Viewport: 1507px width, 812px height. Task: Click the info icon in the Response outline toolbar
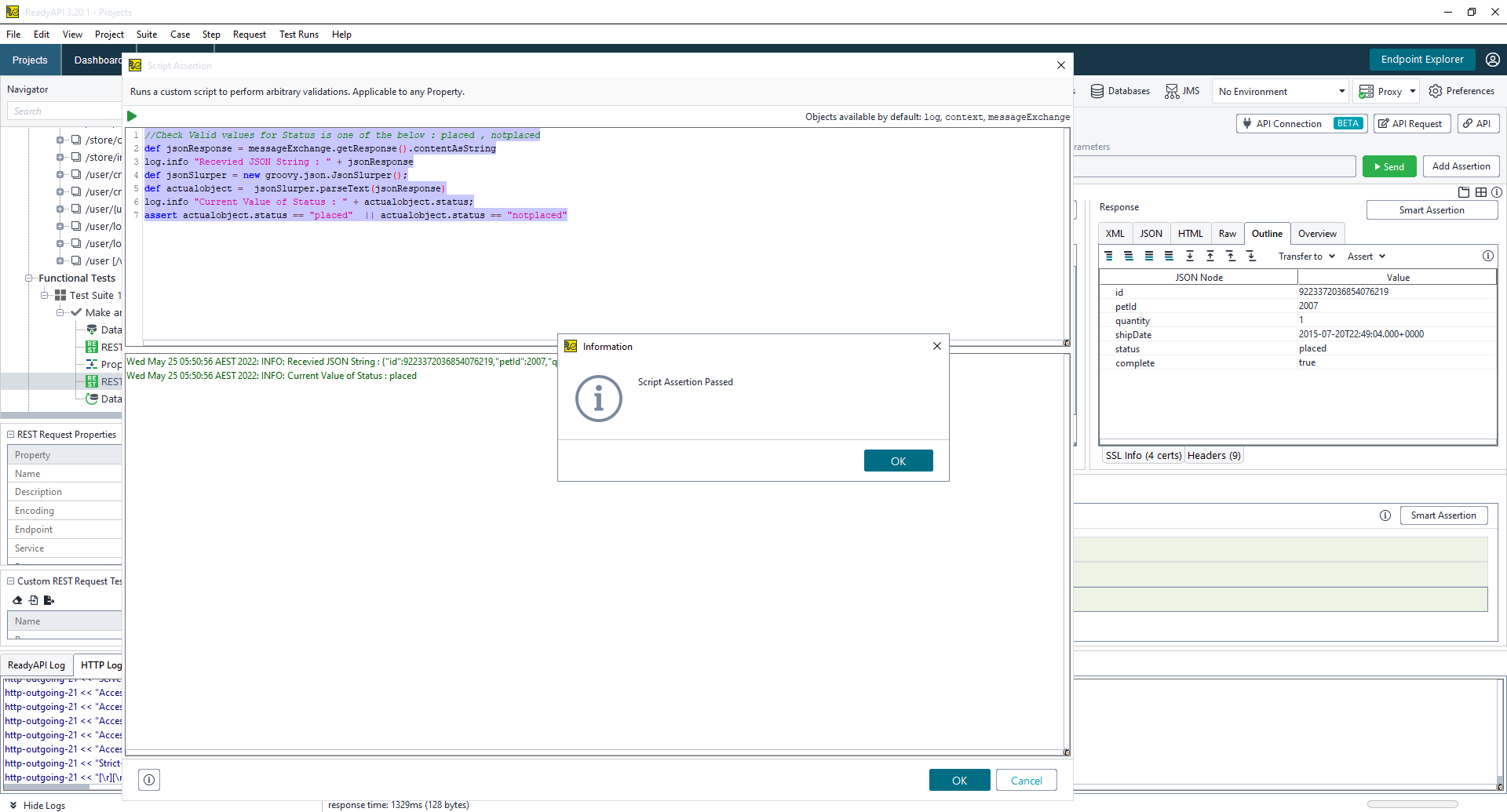click(x=1487, y=256)
